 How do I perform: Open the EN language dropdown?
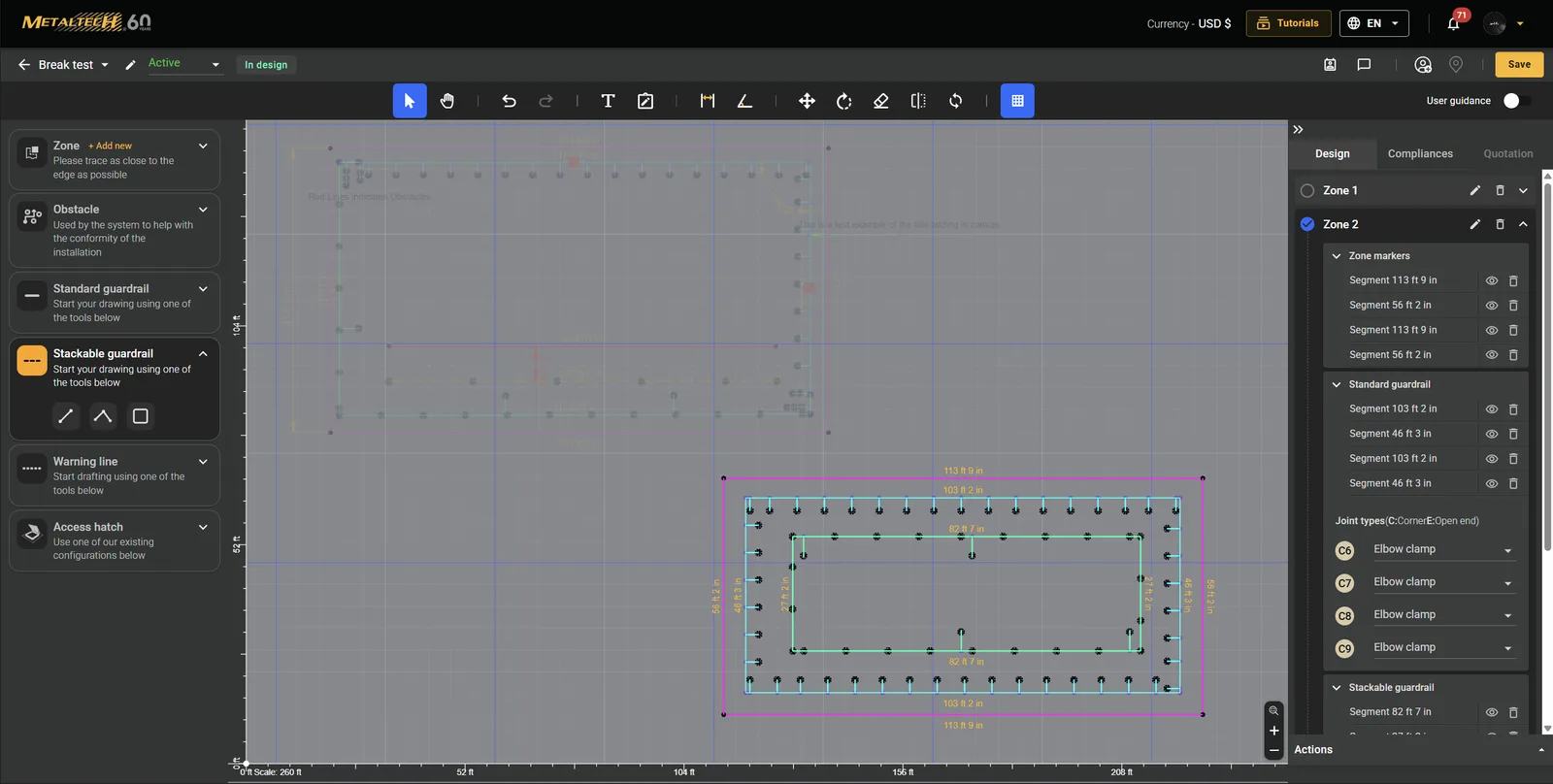1374,23
